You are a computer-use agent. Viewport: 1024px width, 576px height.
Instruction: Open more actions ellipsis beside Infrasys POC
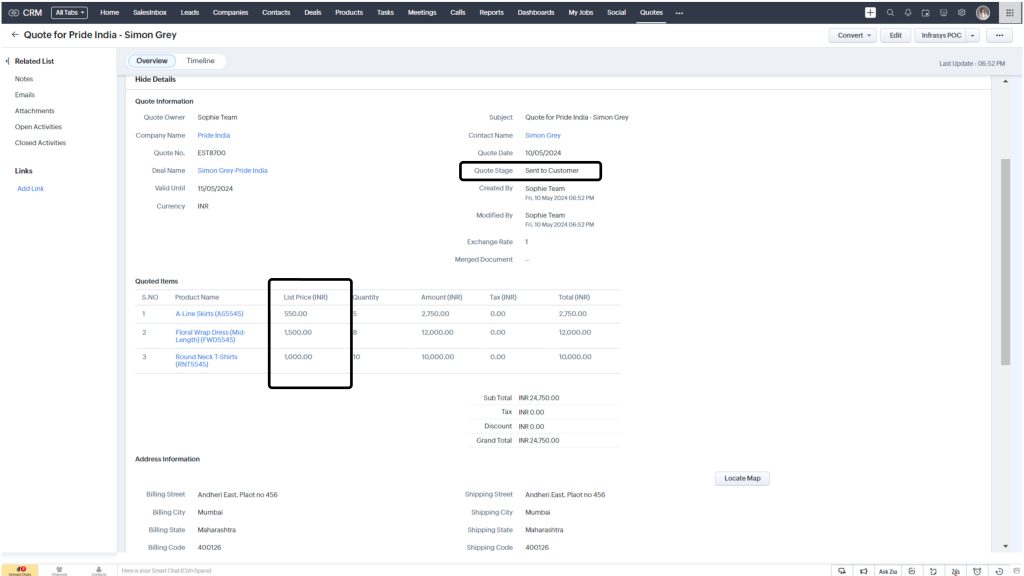[1000, 35]
